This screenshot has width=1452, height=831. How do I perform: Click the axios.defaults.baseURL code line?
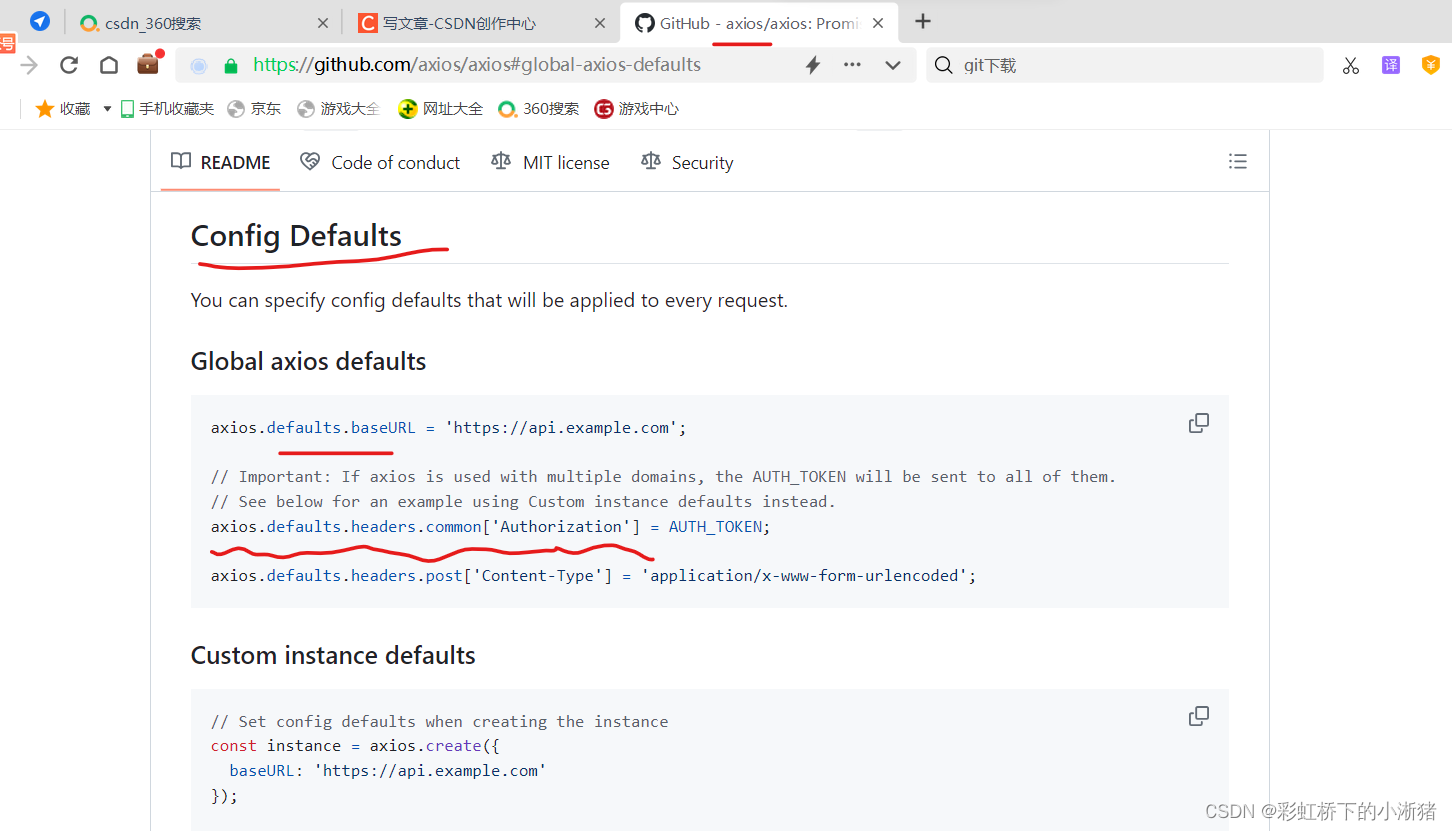click(449, 428)
